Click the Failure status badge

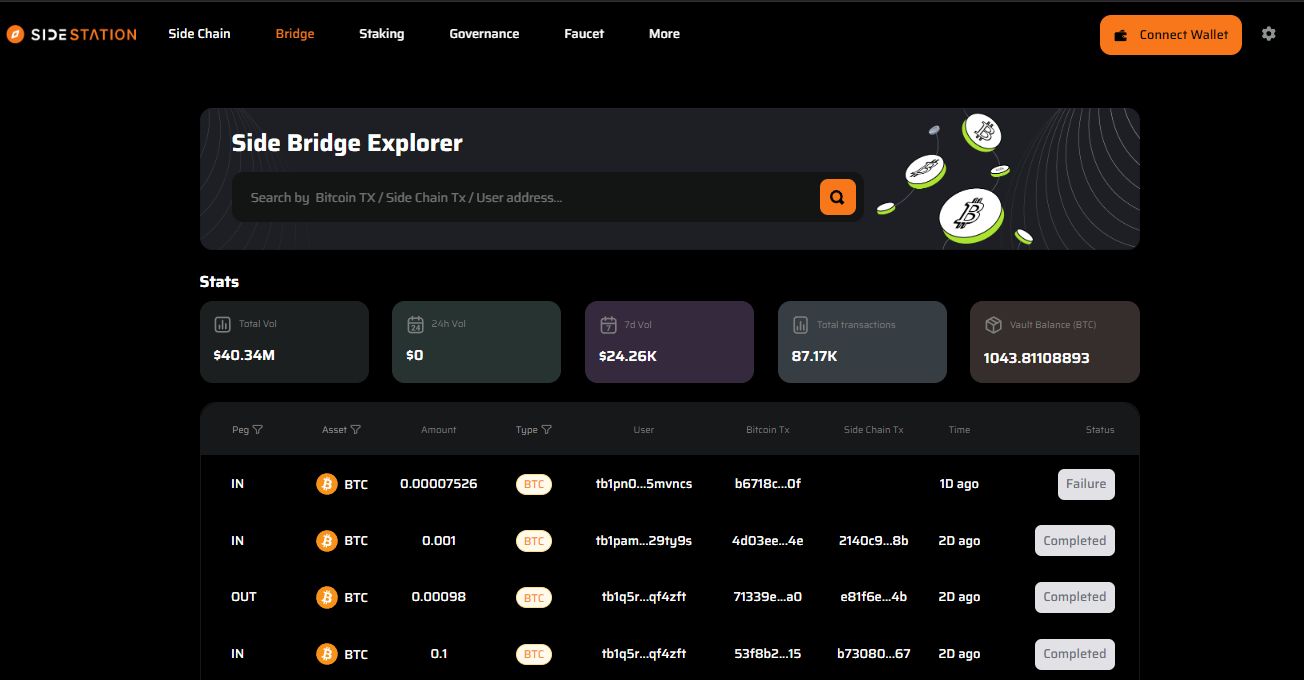[1085, 484]
